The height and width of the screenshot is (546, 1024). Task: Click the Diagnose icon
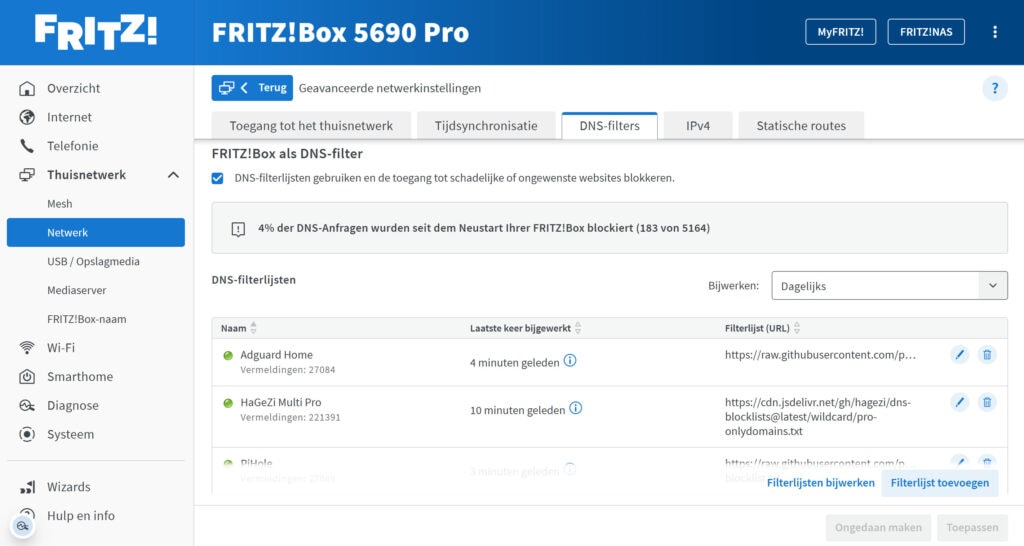point(27,405)
